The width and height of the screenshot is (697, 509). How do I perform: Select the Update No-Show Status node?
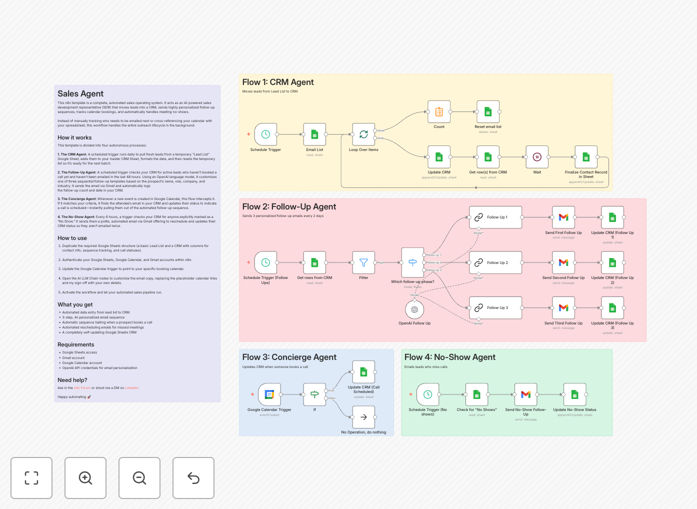(574, 394)
